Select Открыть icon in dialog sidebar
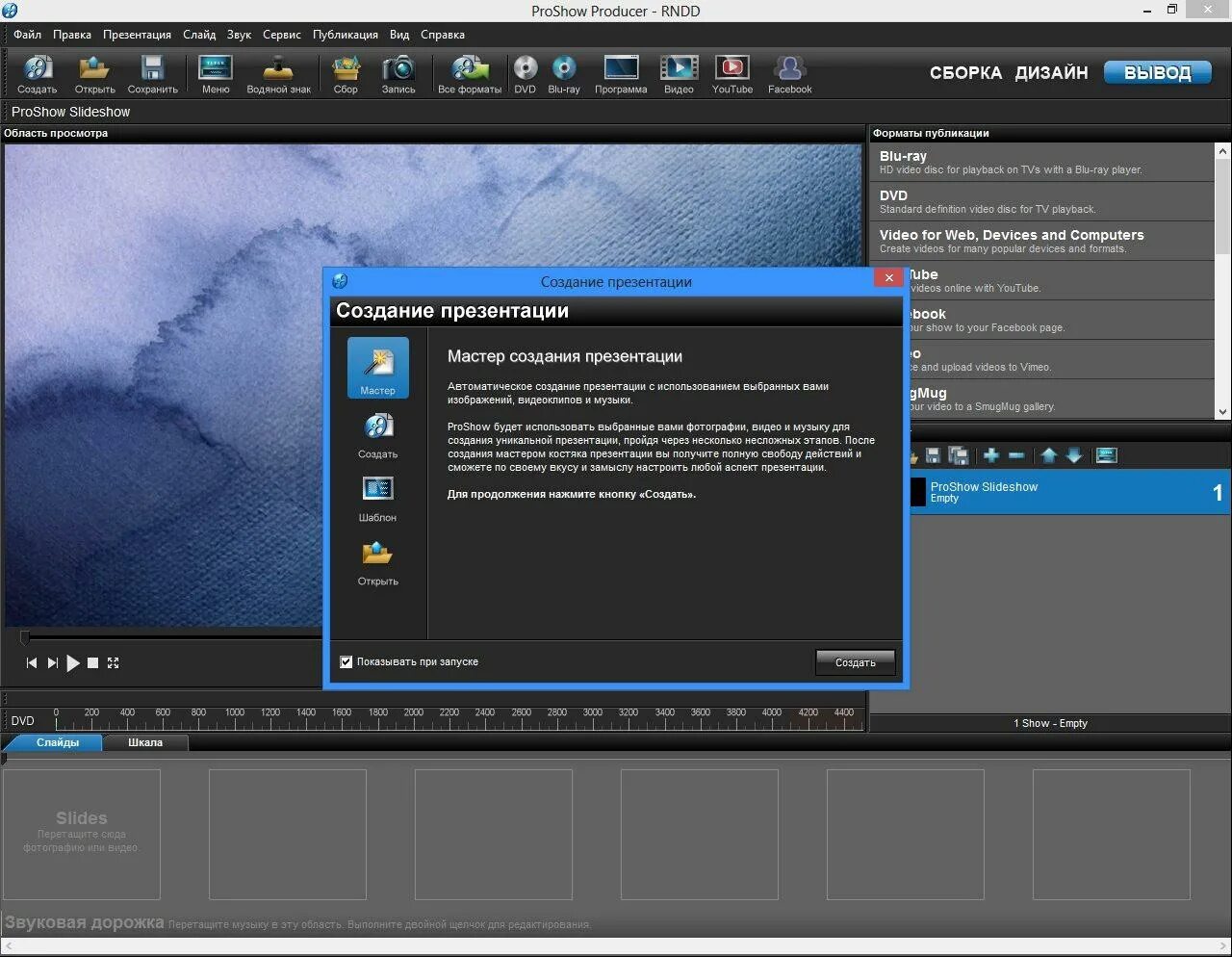The height and width of the screenshot is (957, 1232). click(378, 562)
